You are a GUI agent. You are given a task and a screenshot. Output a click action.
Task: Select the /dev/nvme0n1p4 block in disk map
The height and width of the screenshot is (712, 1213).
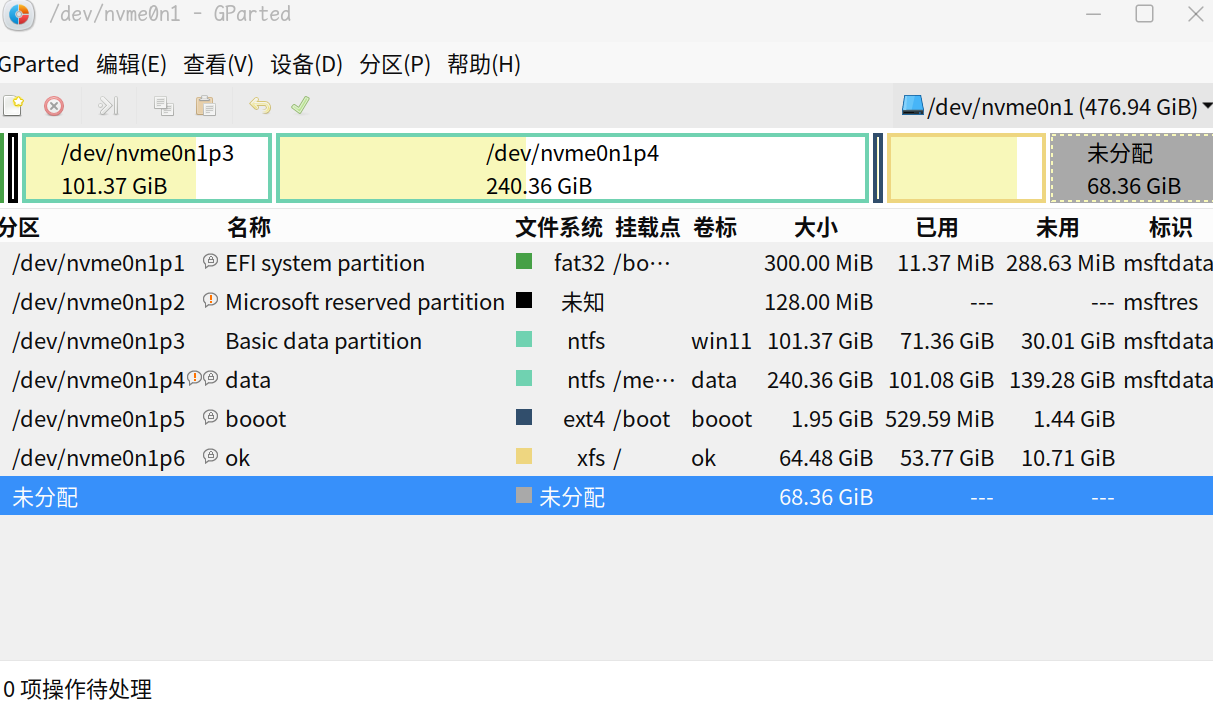click(x=572, y=169)
